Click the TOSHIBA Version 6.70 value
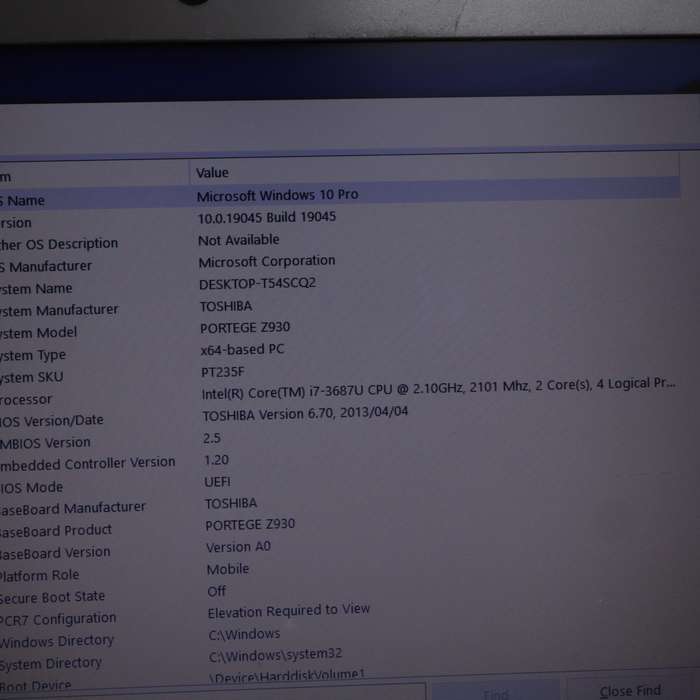This screenshot has width=700, height=700. point(305,413)
